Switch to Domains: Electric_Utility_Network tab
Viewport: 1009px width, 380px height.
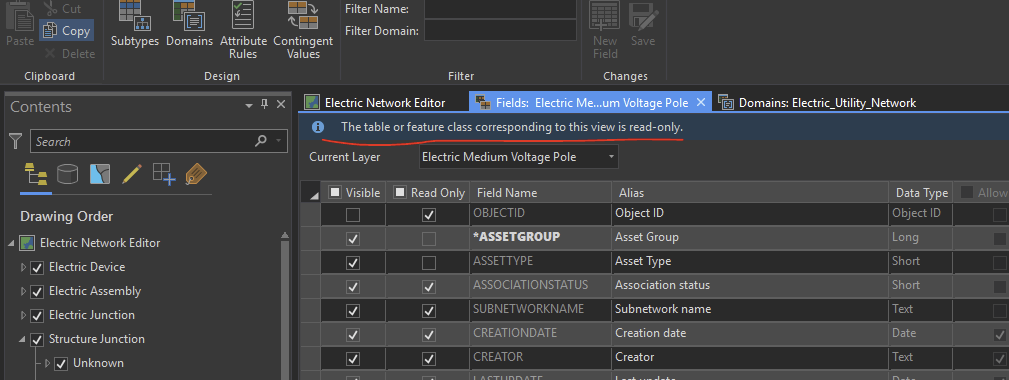[817, 102]
